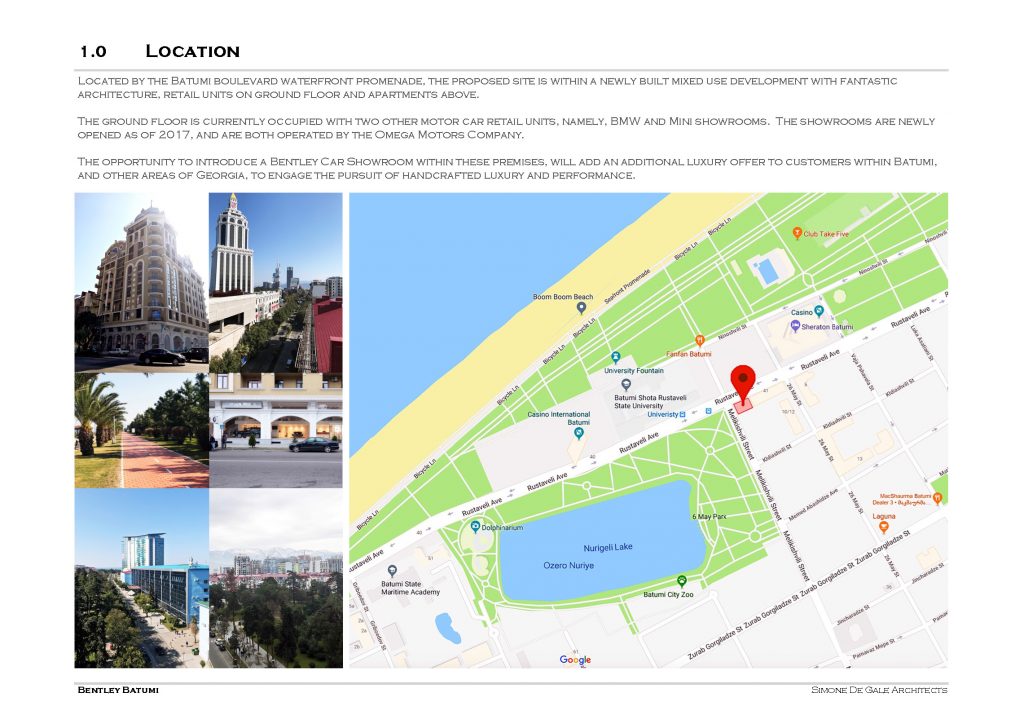The height and width of the screenshot is (728, 1024).
Task: Select the Batumi Shota Rustaveli State University pin
Action: [626, 385]
